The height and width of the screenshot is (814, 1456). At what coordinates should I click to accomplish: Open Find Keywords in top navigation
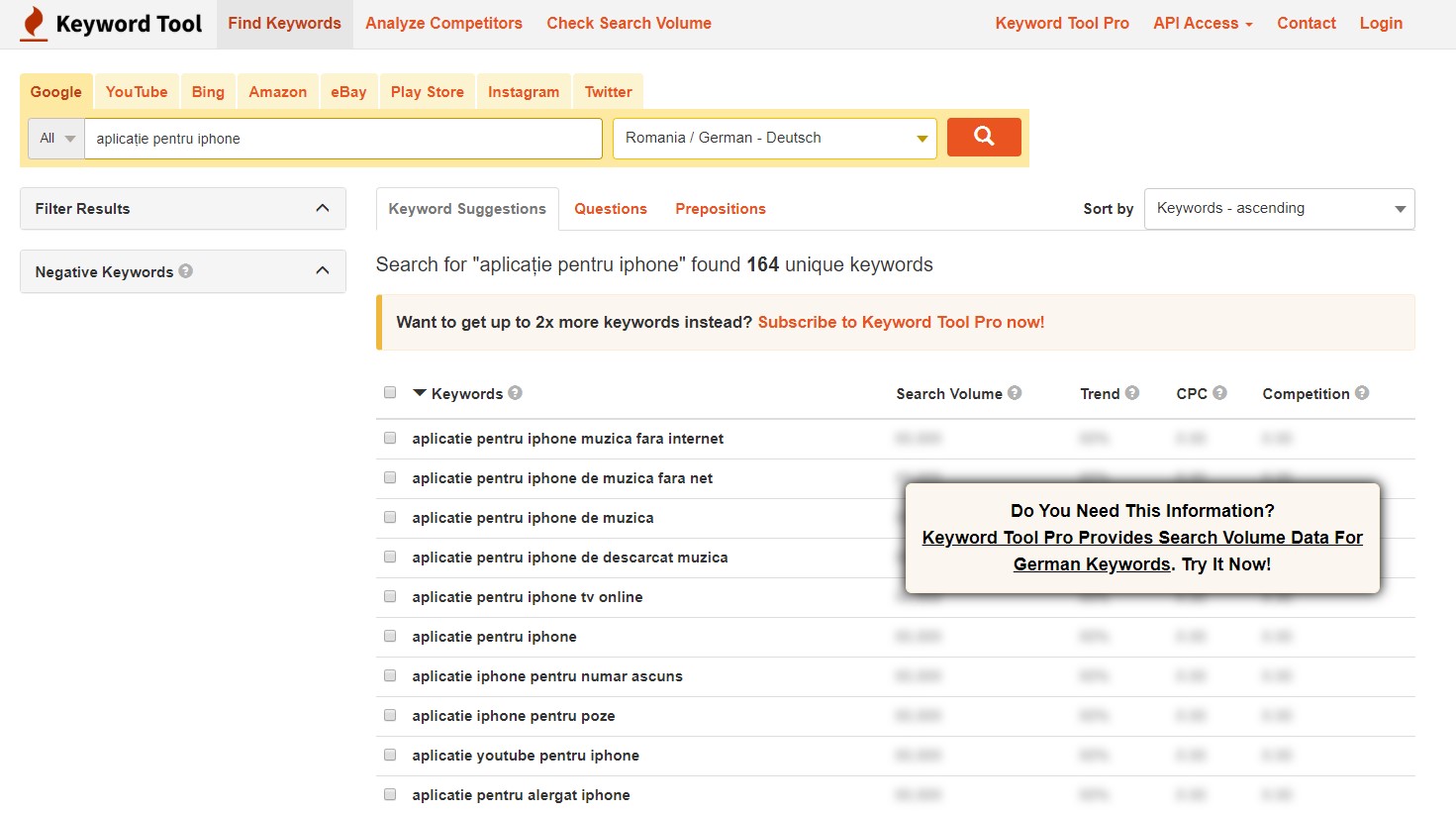[285, 24]
